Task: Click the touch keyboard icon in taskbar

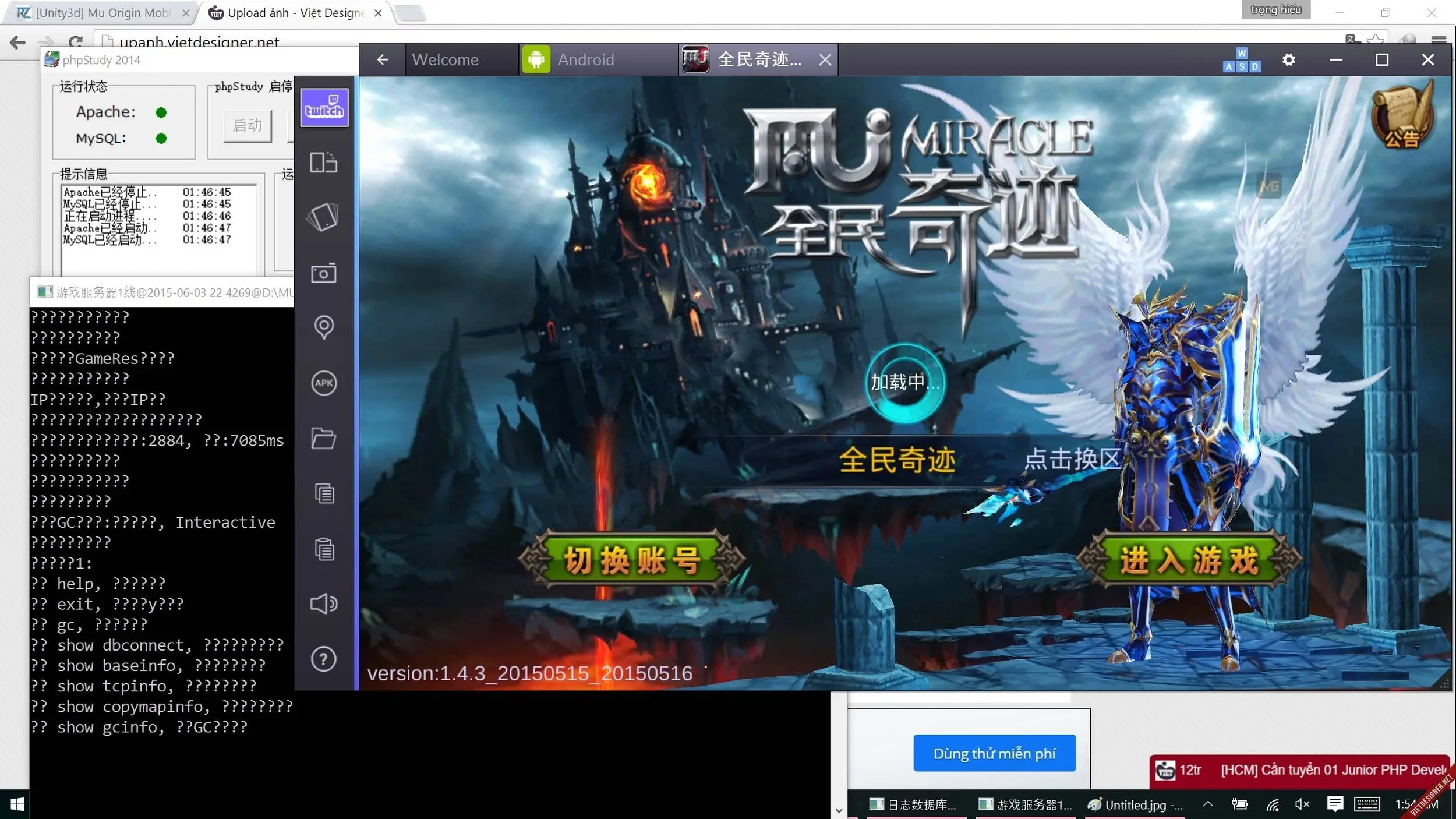Action: [1366, 804]
